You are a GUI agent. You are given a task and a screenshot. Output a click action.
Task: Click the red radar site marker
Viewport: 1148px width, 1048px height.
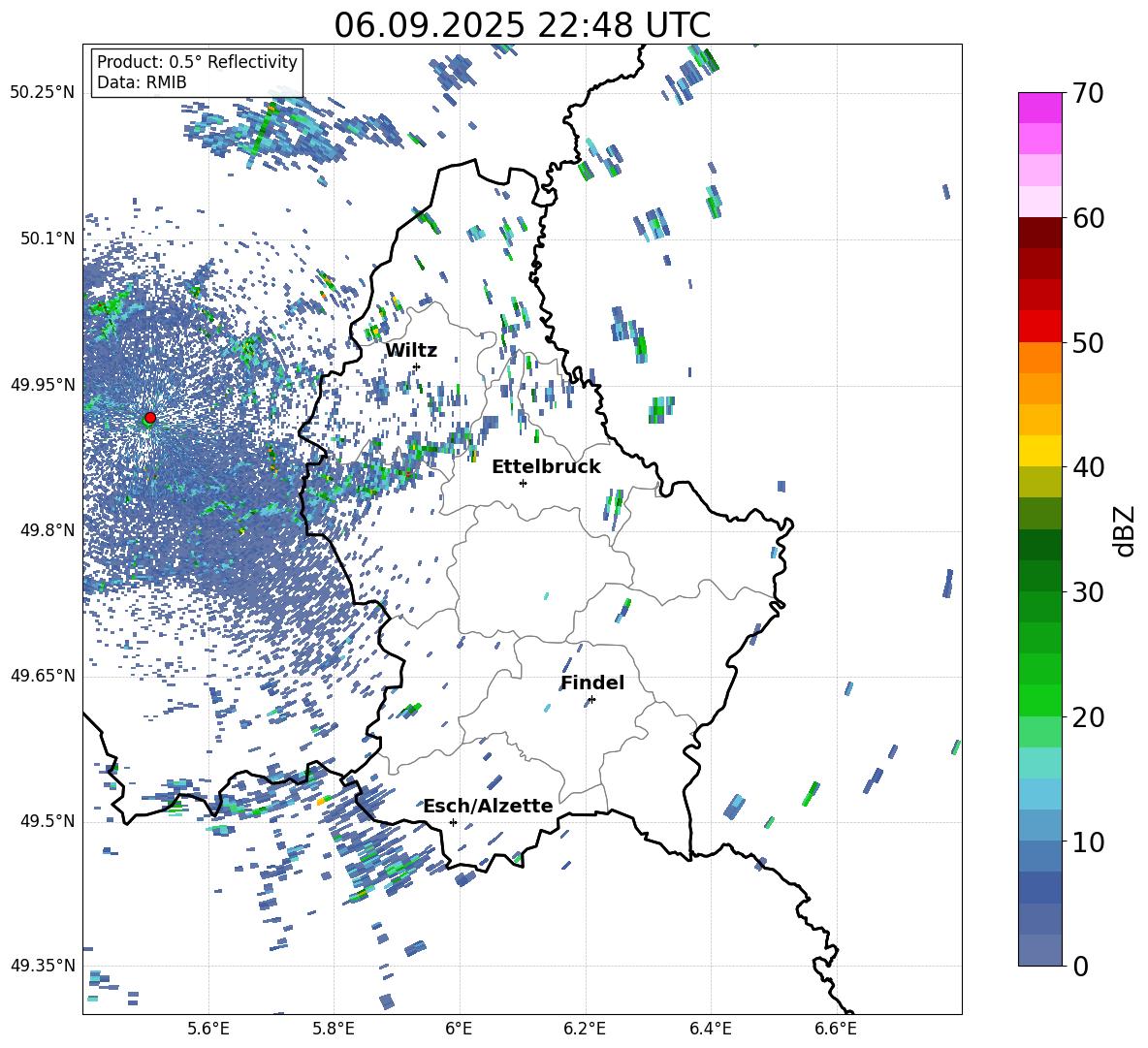tap(150, 418)
